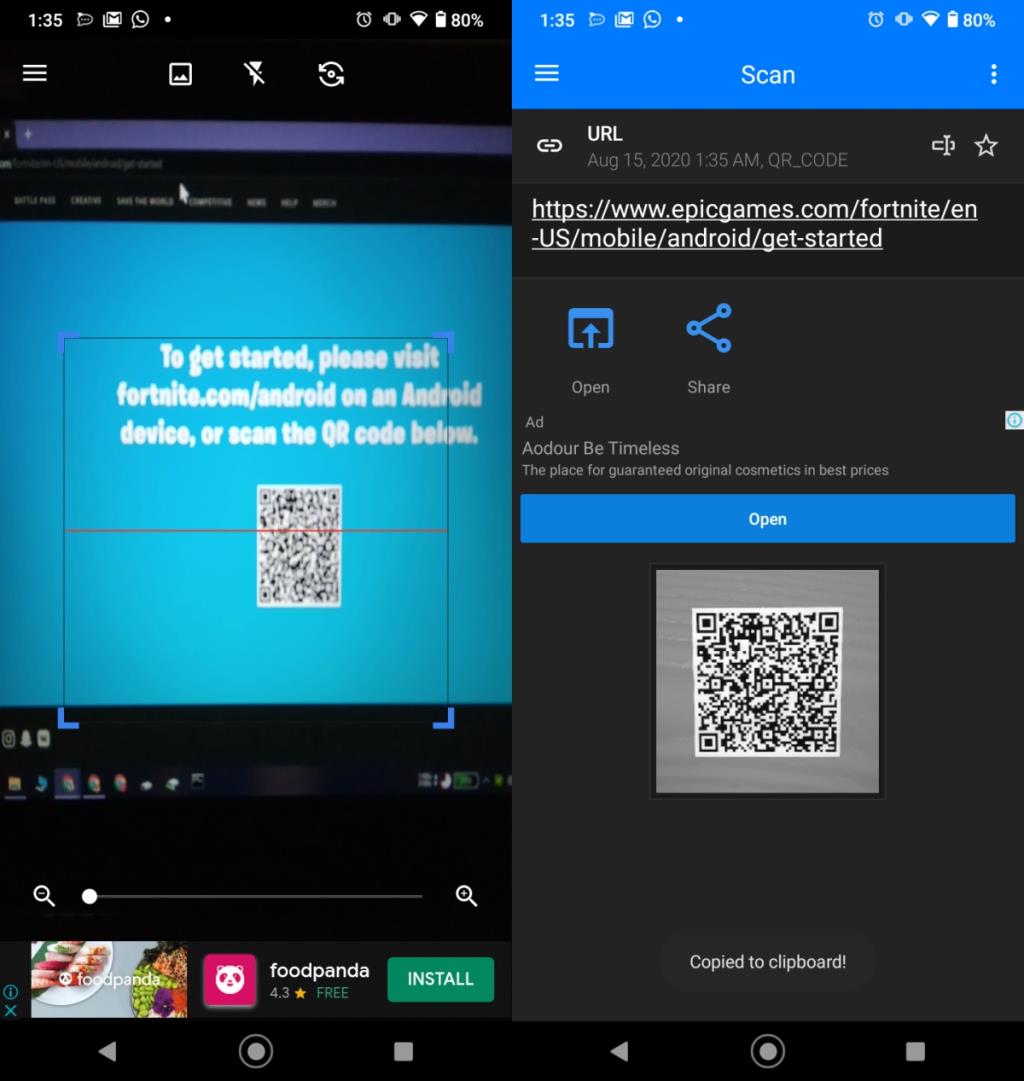Adjust the camera zoom slider
This screenshot has height=1081, width=1024.
(x=90, y=896)
